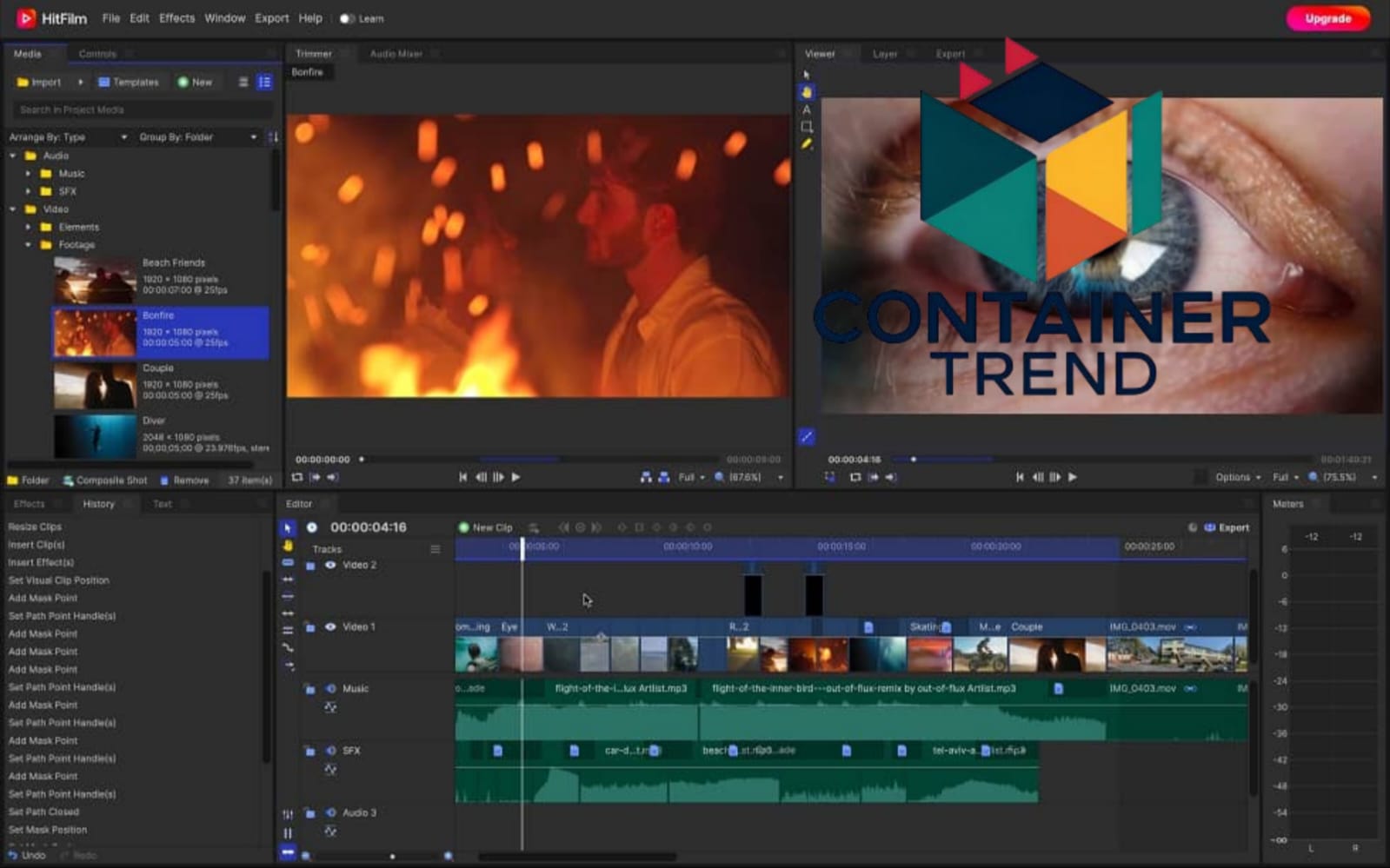
Task: Choose the Slice tool in Editor
Action: pos(288,563)
